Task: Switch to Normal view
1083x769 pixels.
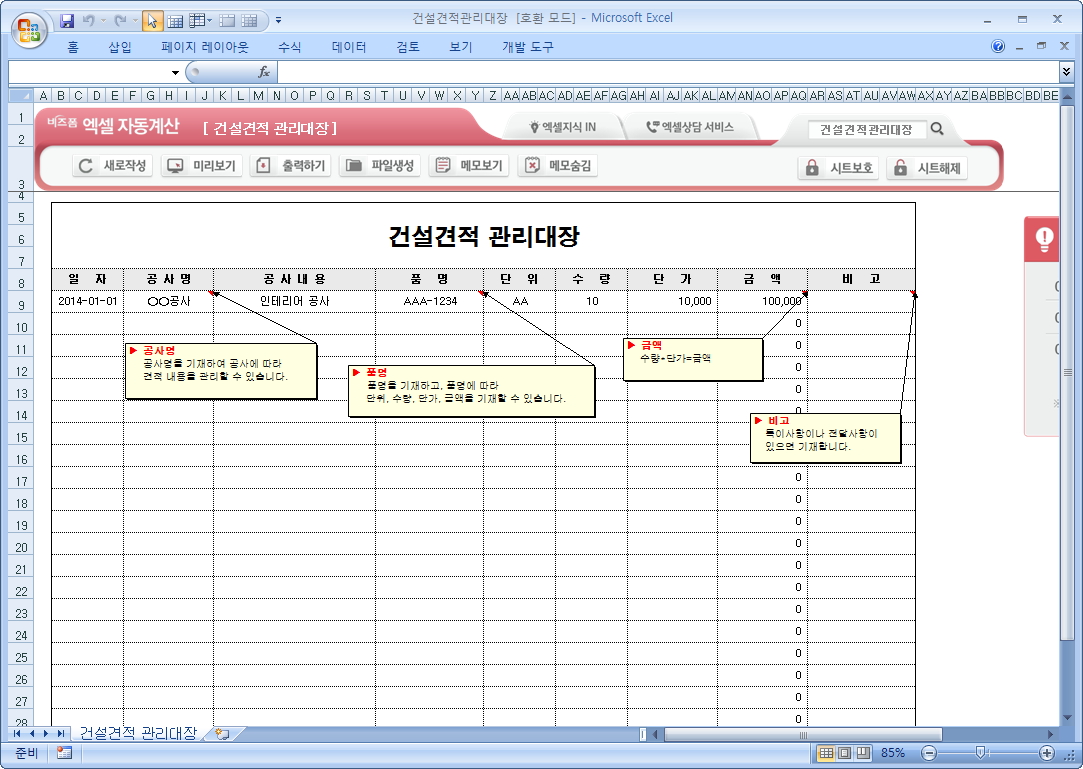Action: 826,753
